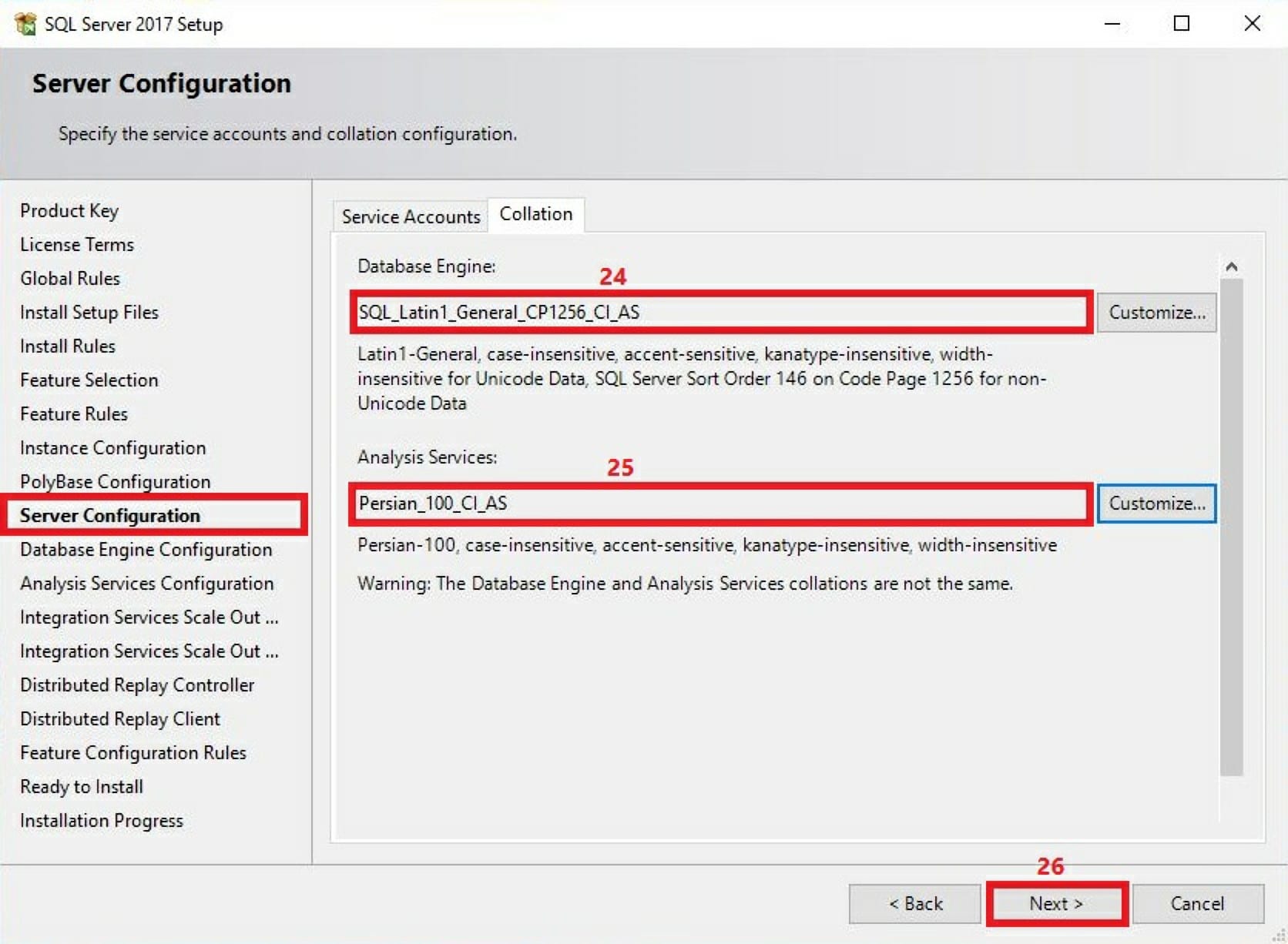Select Feature Configuration Rules step
Viewport: 1288px width, 944px height.
pyautogui.click(x=133, y=752)
